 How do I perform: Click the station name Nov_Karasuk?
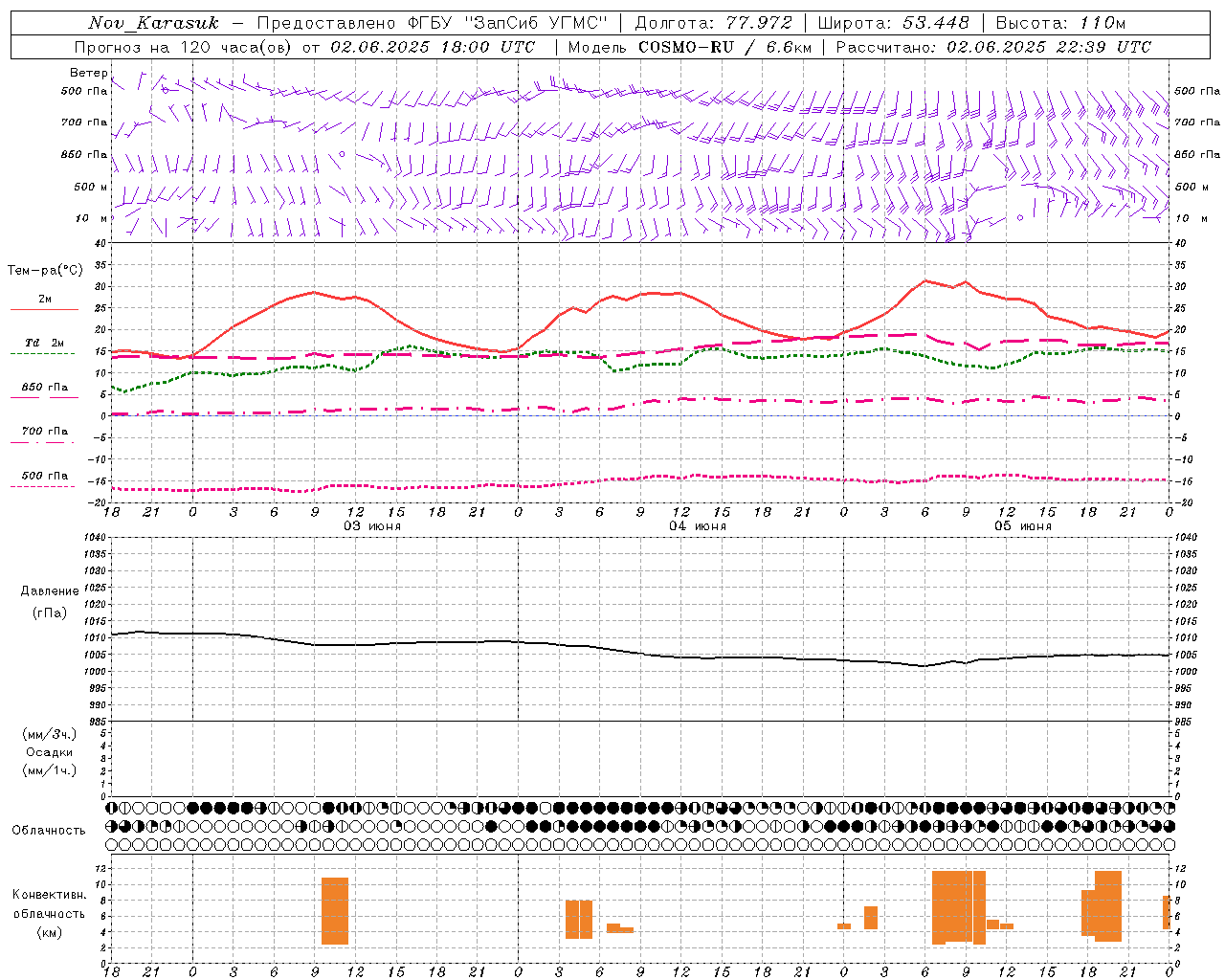pyautogui.click(x=153, y=23)
